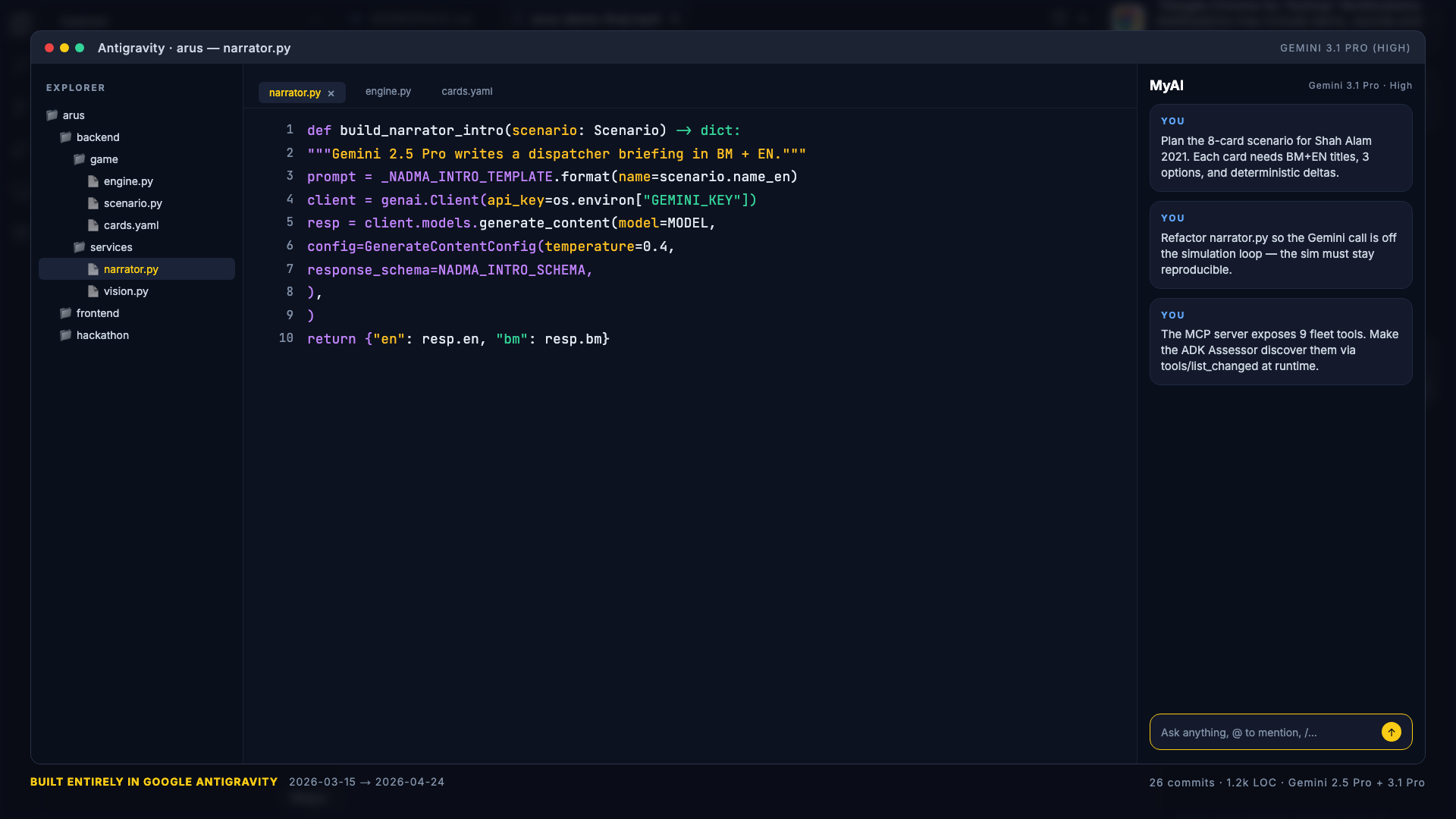Click the scenario.py file icon
Viewport: 1456px width, 819px height.
[93, 203]
